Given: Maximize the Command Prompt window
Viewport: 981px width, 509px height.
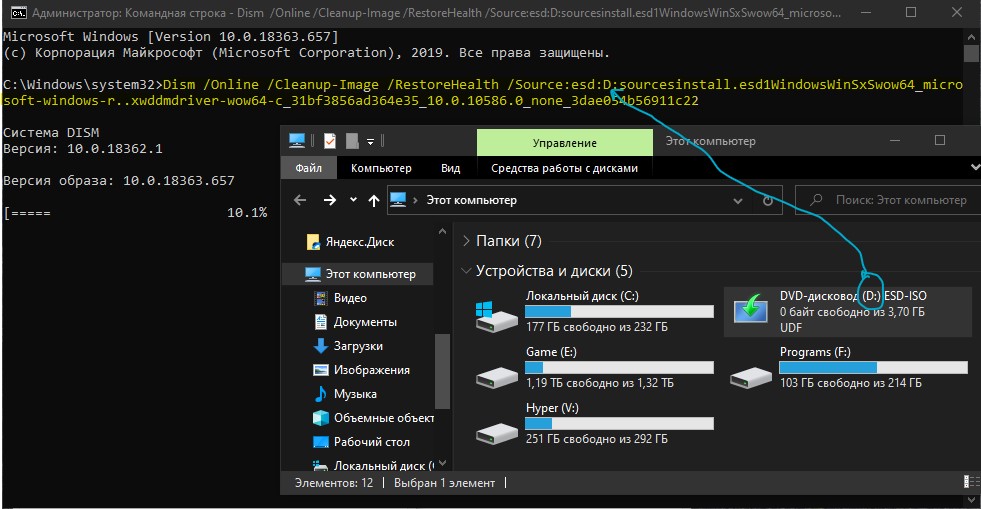Looking at the screenshot, I should 911,13.
